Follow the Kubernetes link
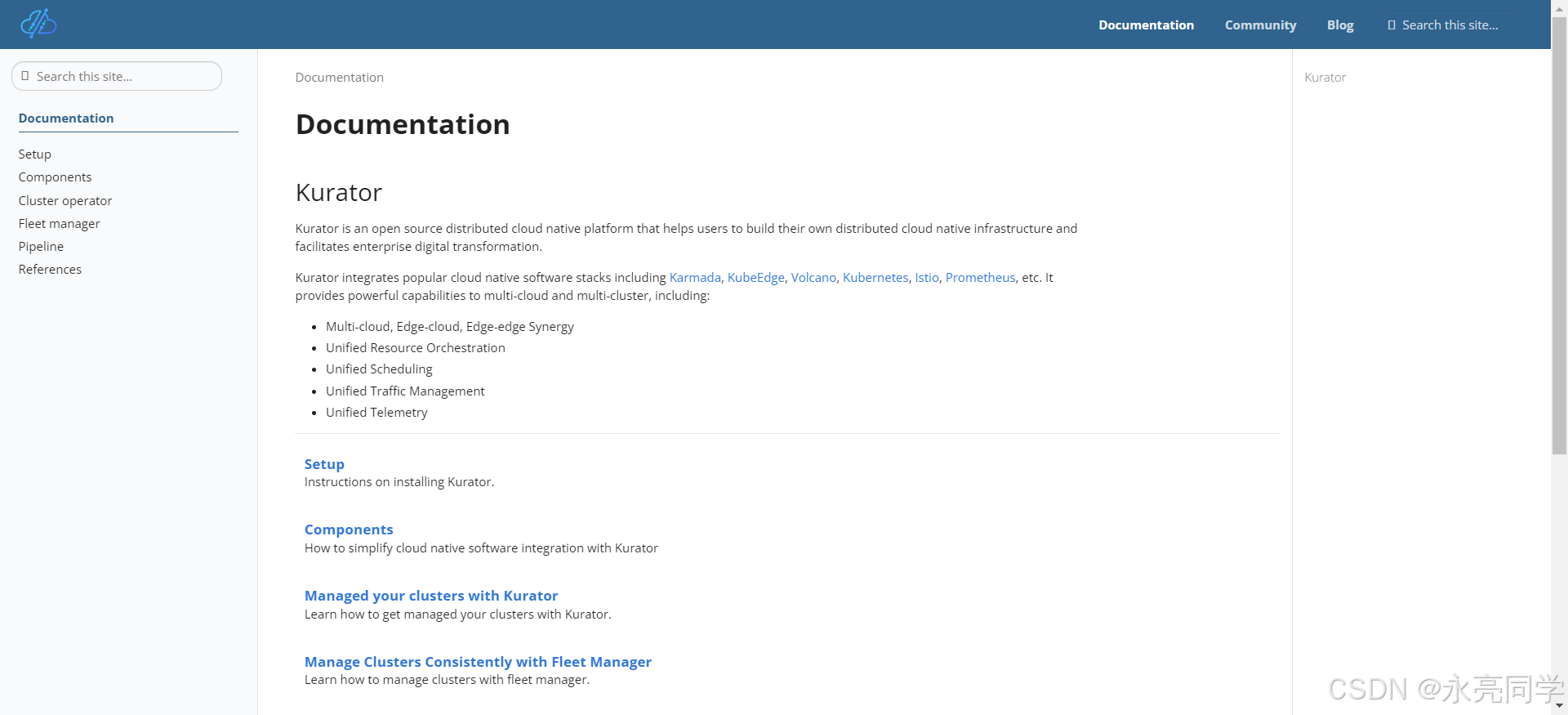 875,278
